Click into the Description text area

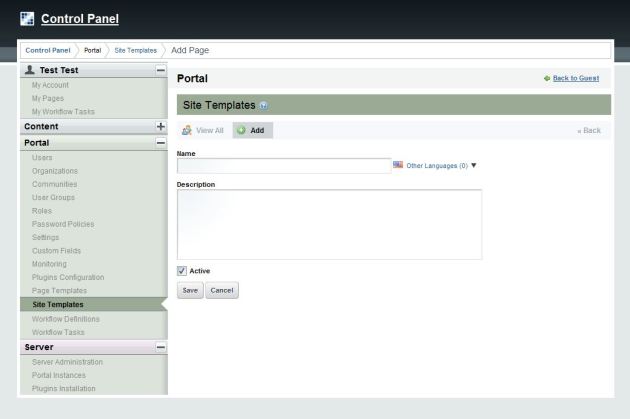(x=329, y=224)
